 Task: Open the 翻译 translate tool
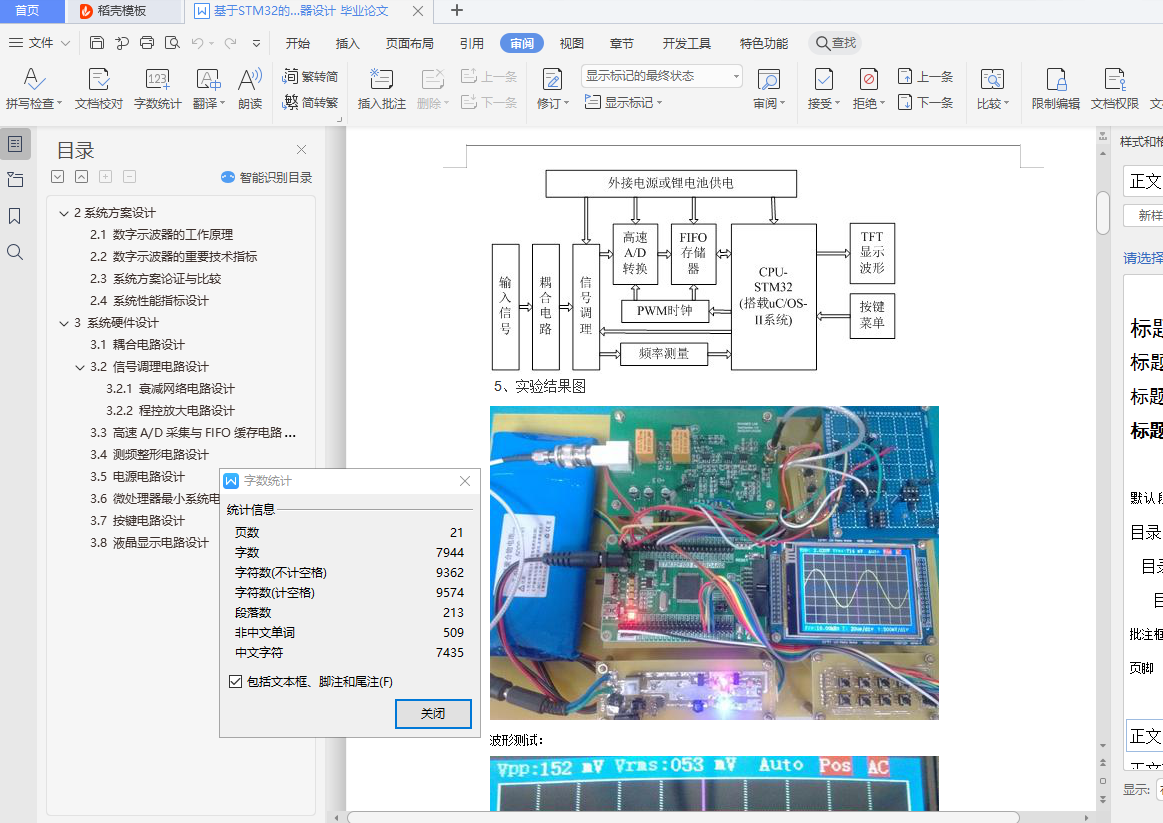[208, 88]
